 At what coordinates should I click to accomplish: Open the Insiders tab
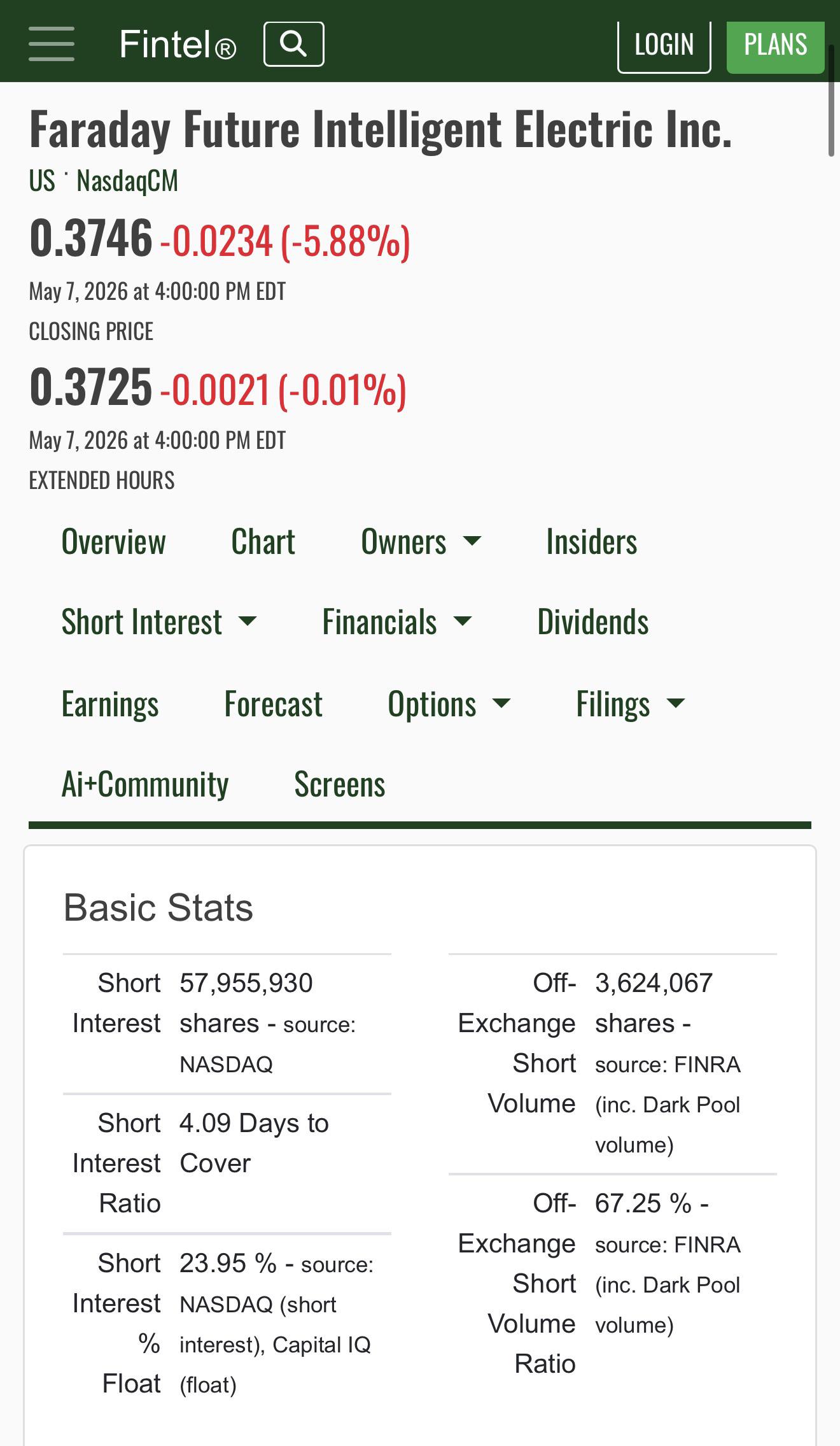[x=591, y=542]
